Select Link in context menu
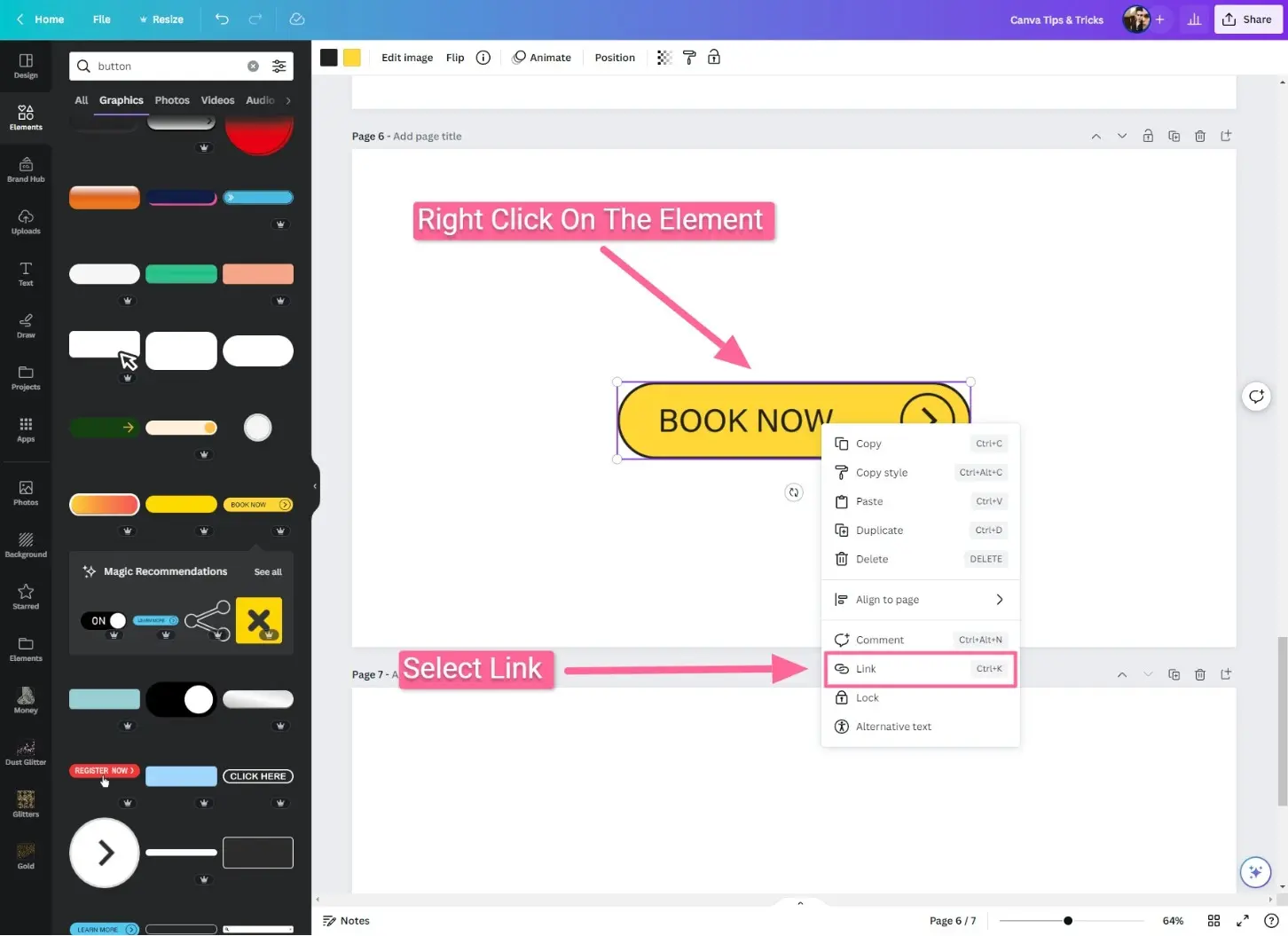The width and height of the screenshot is (1288, 936). [920, 669]
